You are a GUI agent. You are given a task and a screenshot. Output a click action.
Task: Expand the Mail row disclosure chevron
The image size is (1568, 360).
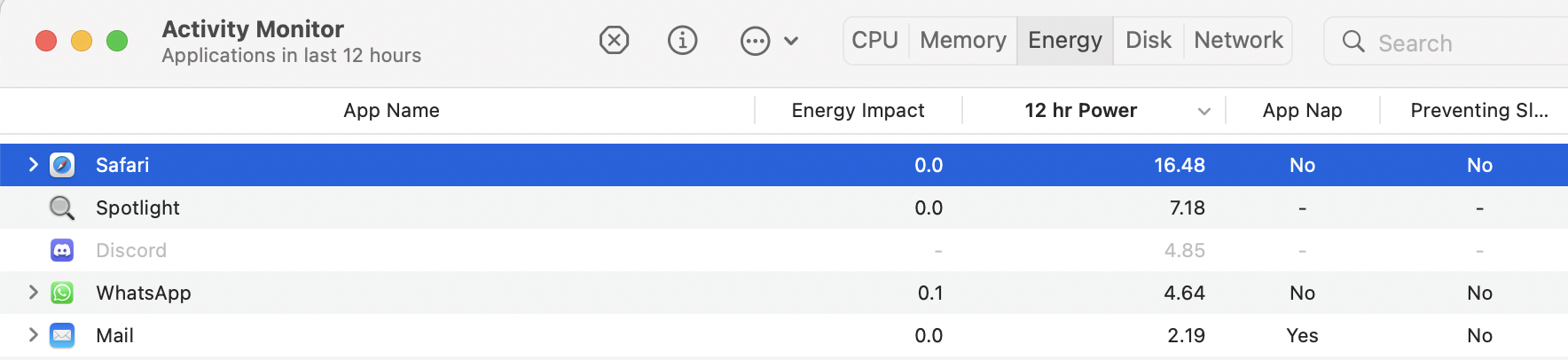[33, 334]
